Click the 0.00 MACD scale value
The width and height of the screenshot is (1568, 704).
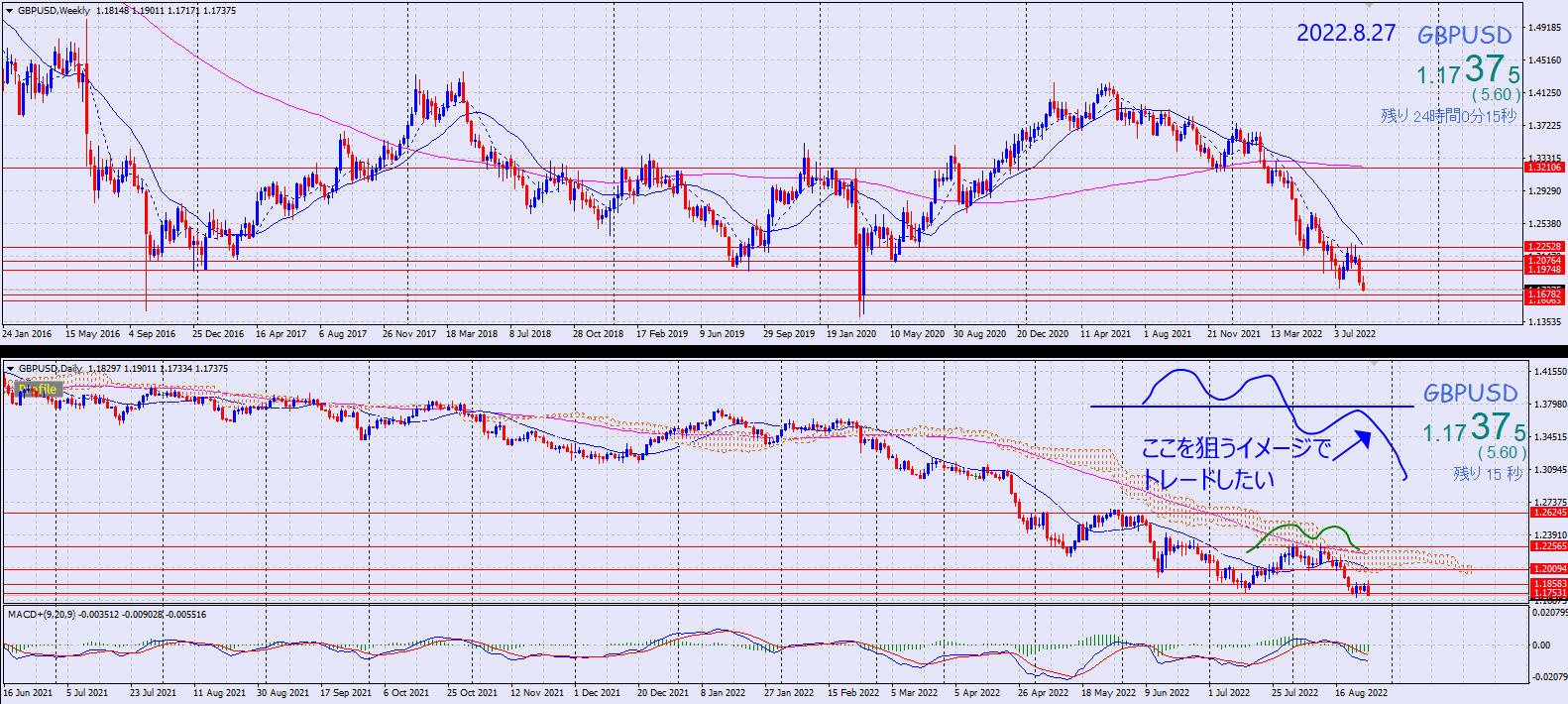tap(1542, 645)
